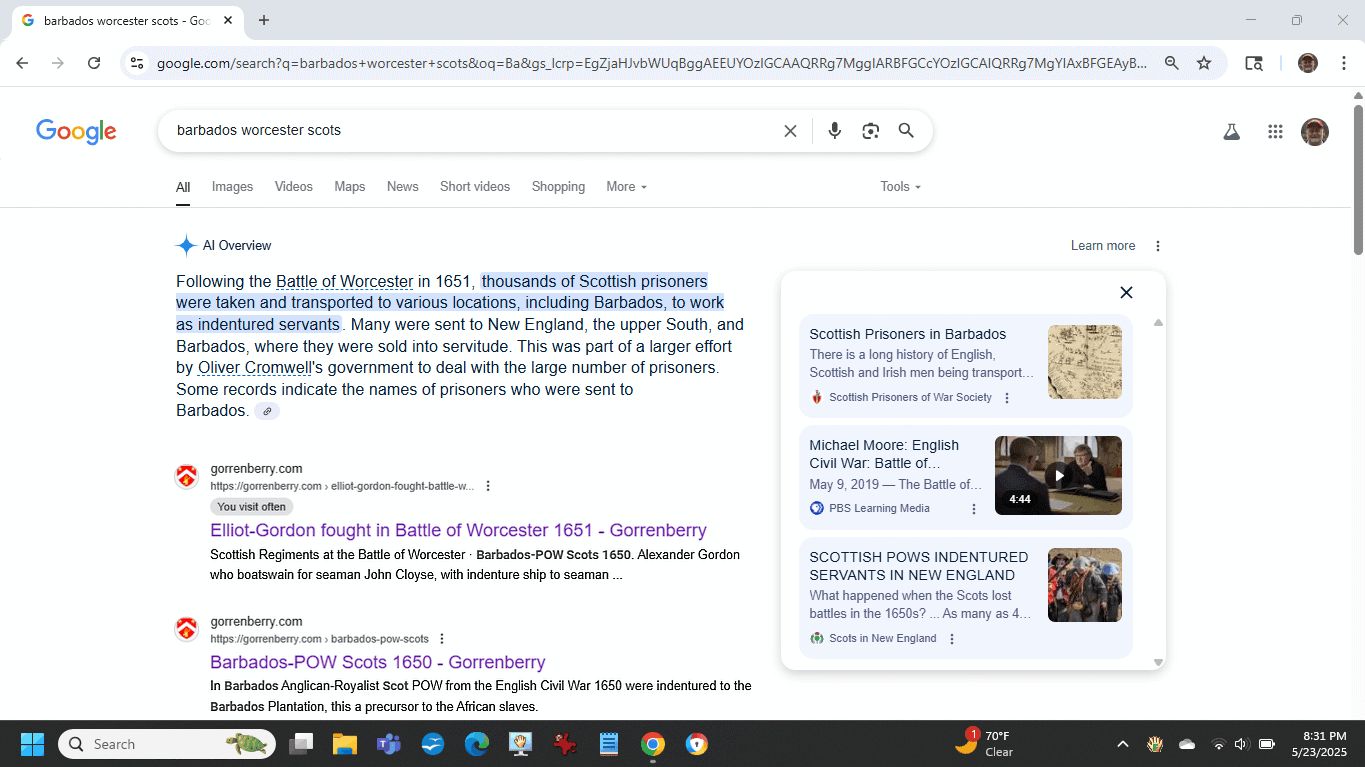Open the Tools dropdown
Screen dimensions: 1365x767
tap(900, 187)
